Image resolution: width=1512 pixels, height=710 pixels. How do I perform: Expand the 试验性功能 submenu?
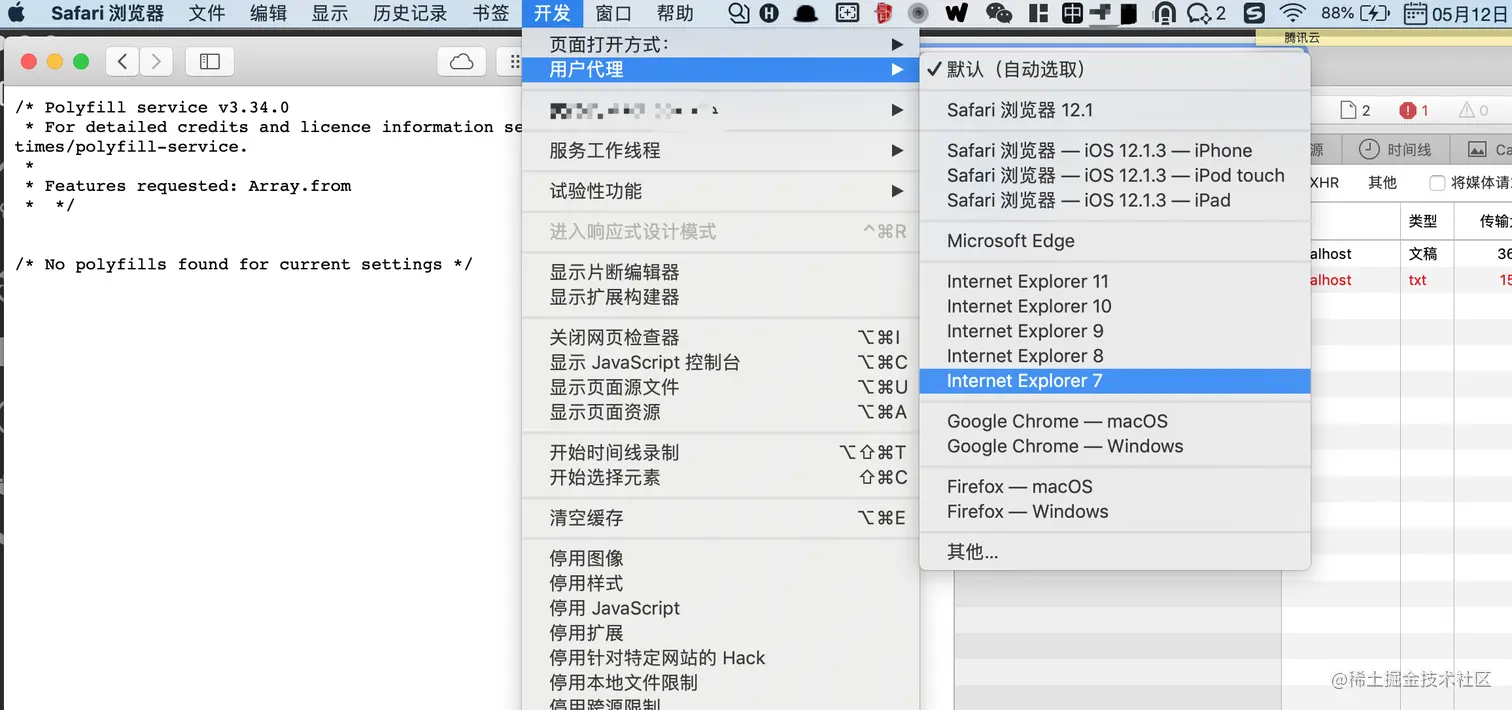[720, 191]
